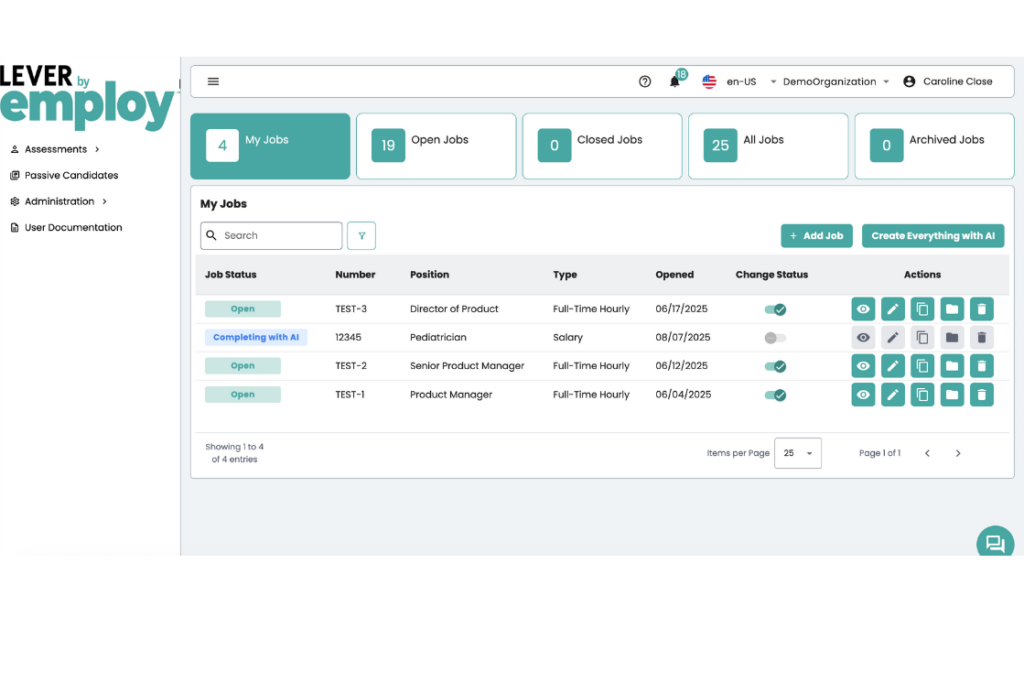Archive the Senior Product Manager job
This screenshot has height=693, width=1024.
[x=952, y=366]
